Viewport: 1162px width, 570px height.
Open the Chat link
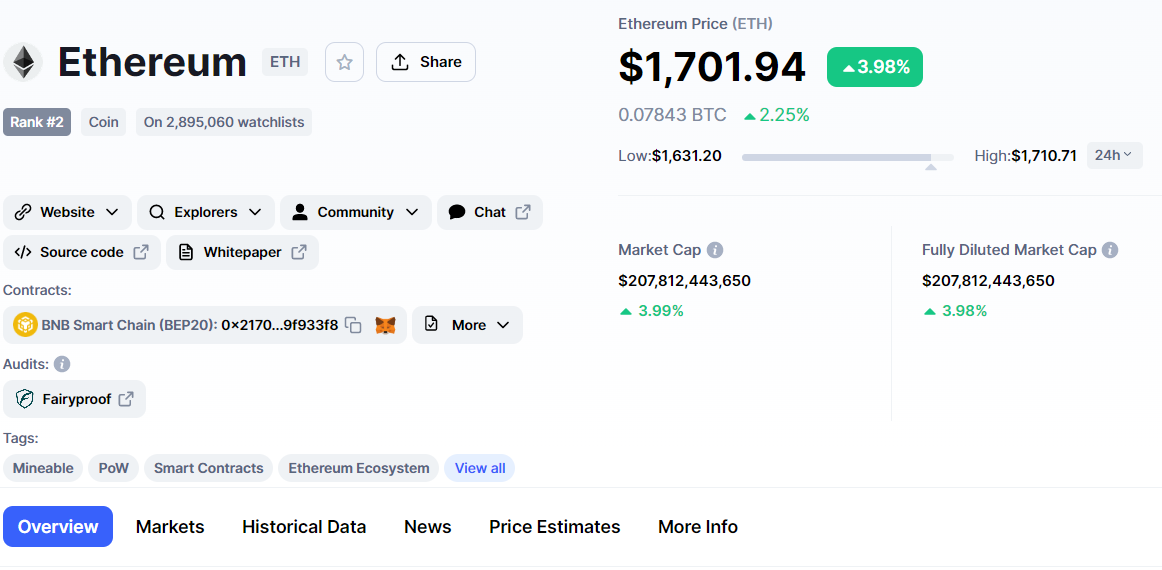(490, 212)
